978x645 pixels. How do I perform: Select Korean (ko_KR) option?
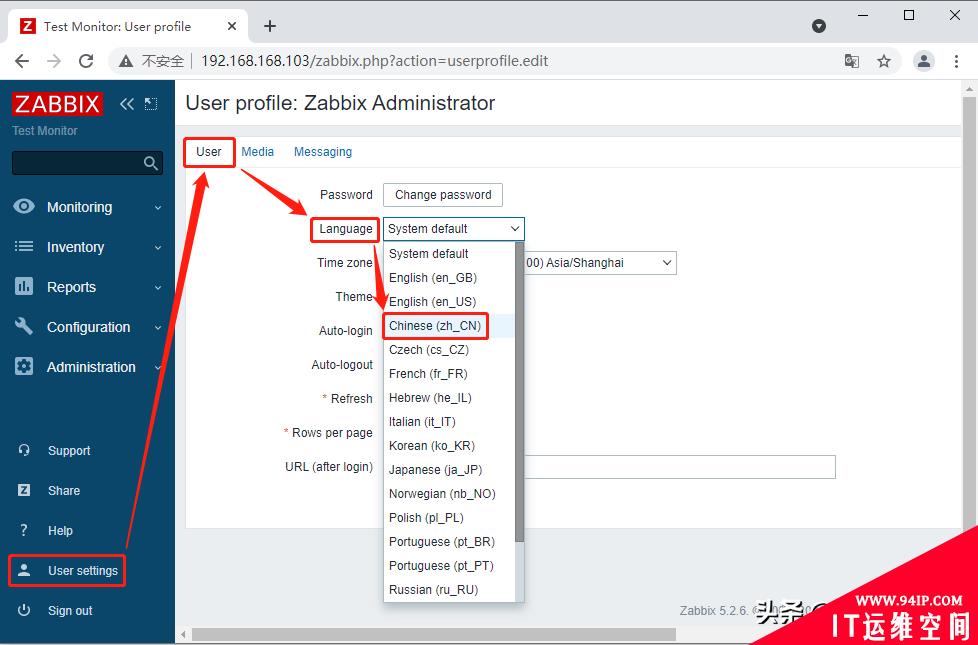coord(449,445)
